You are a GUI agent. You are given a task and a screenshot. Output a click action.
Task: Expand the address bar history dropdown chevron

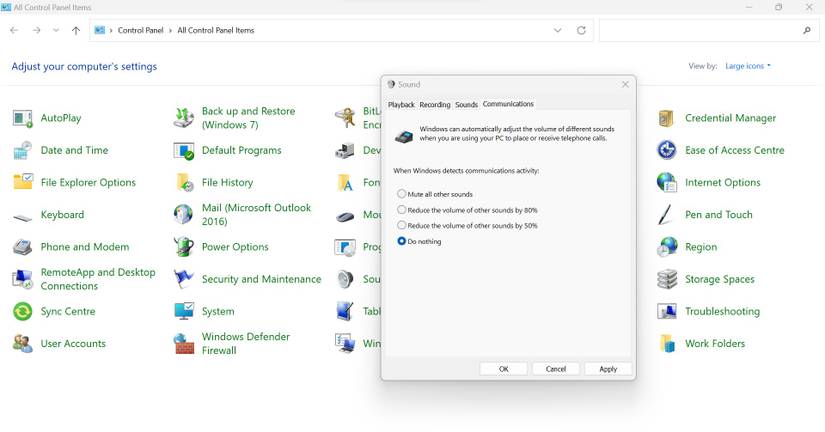[x=558, y=31]
